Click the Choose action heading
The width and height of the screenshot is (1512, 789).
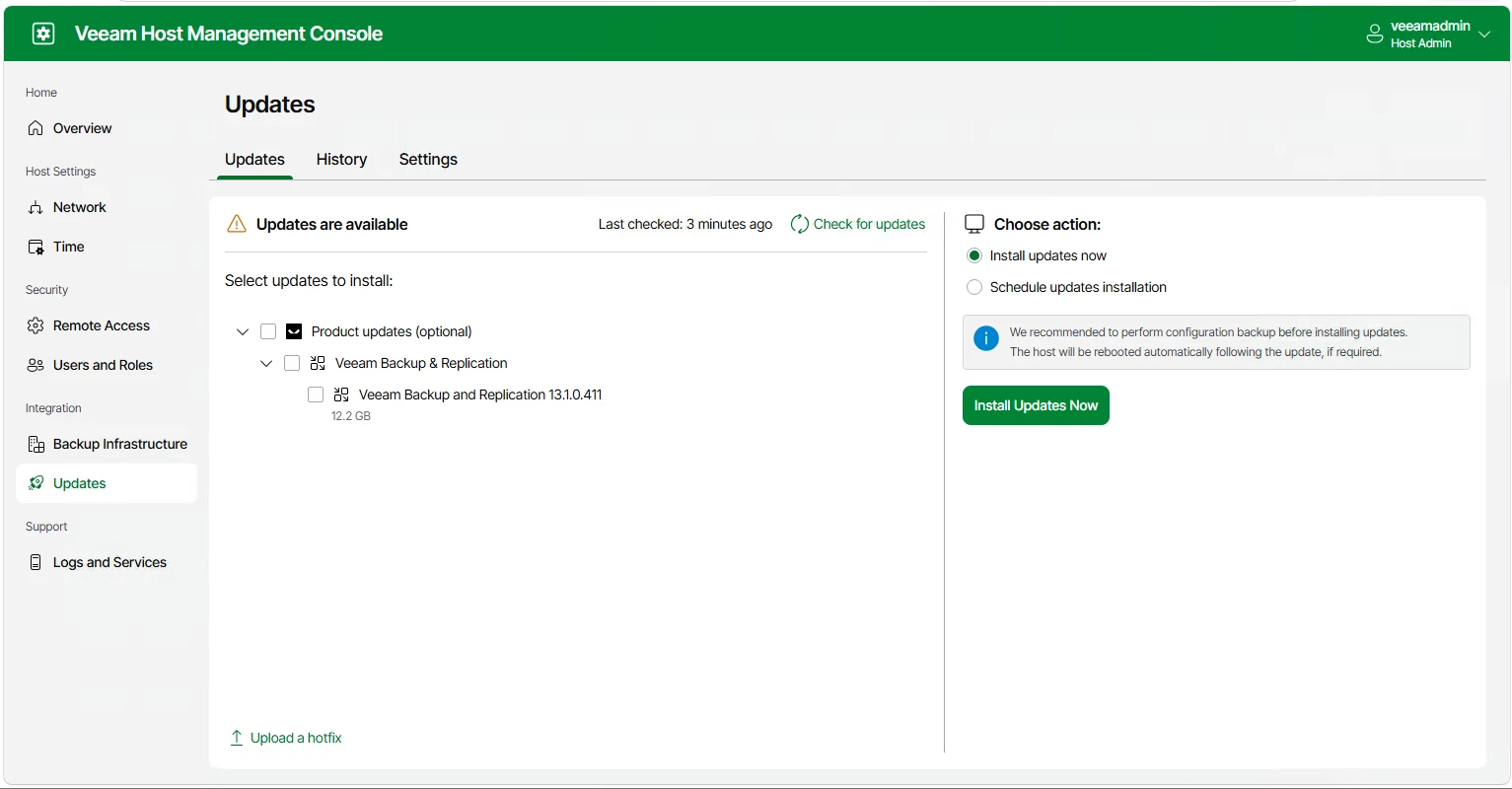coord(1047,224)
